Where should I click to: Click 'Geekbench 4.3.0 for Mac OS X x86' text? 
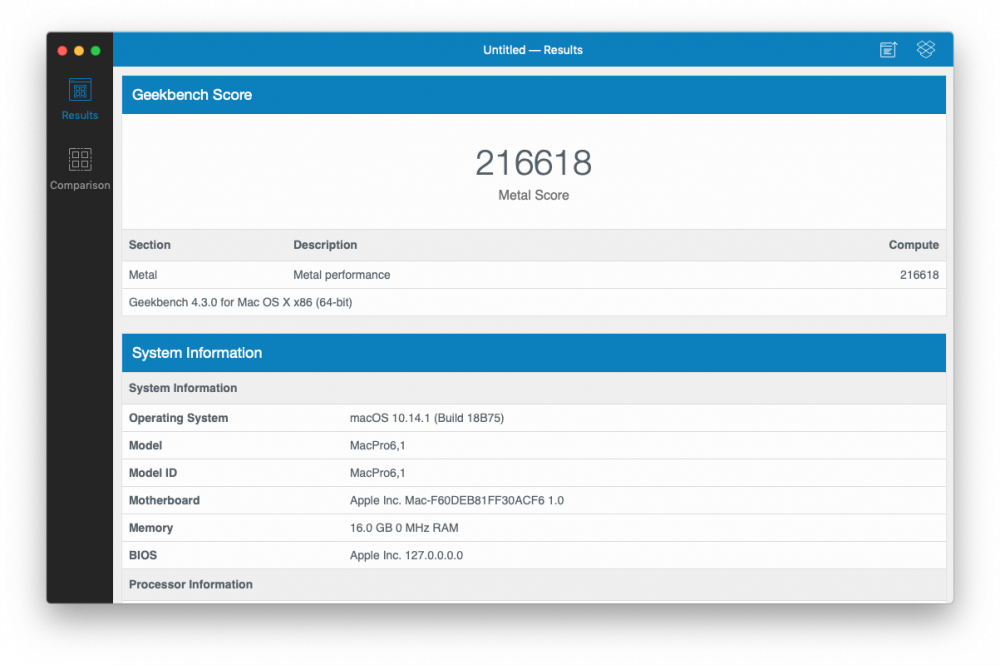(240, 302)
